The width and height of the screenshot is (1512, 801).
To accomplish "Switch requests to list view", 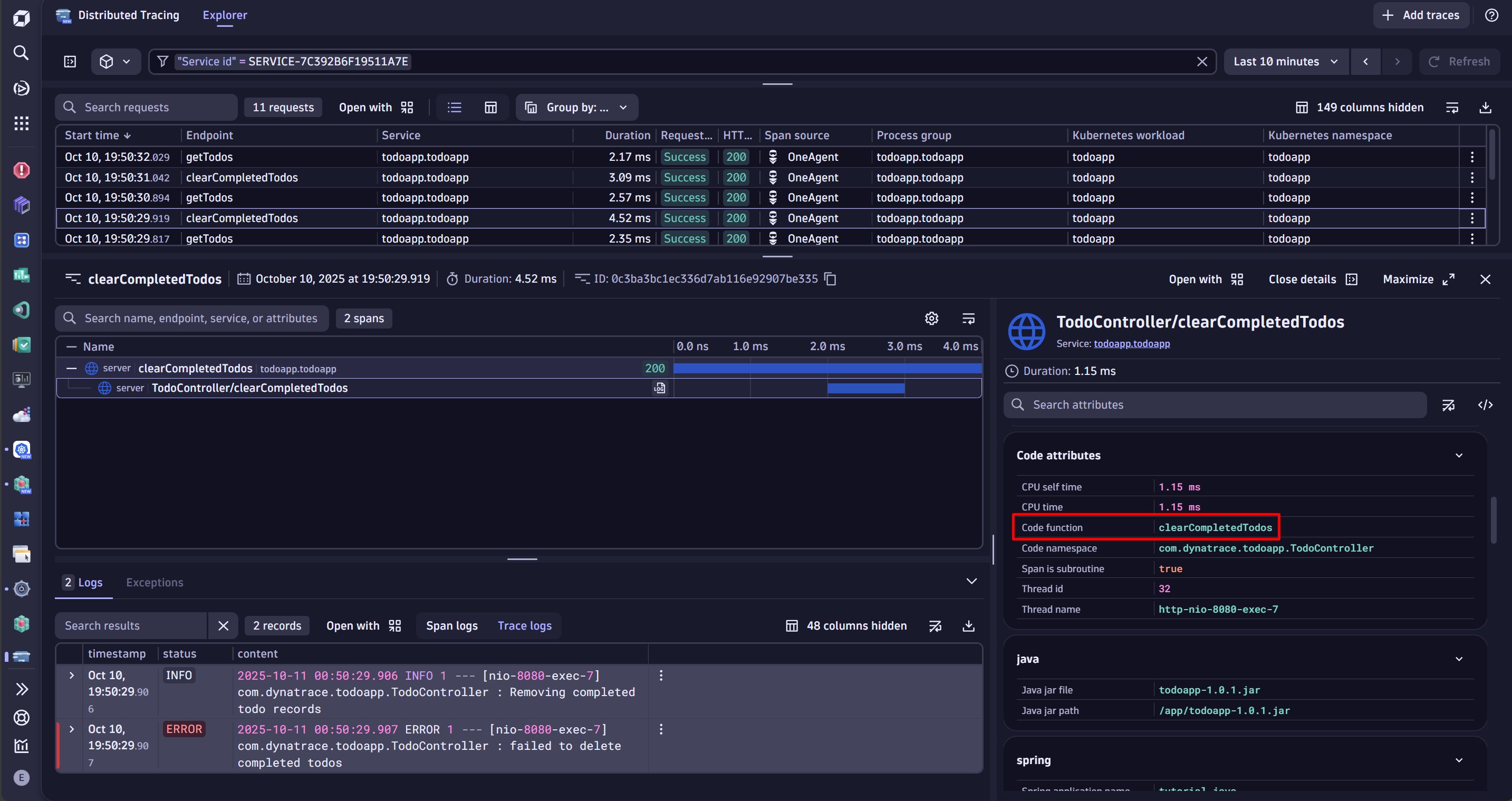I will (x=454, y=108).
